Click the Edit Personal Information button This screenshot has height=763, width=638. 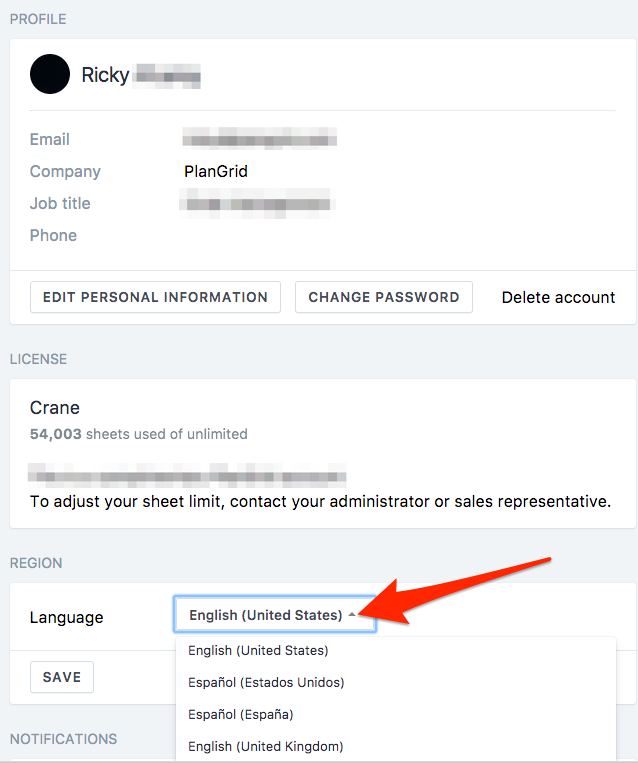(155, 297)
